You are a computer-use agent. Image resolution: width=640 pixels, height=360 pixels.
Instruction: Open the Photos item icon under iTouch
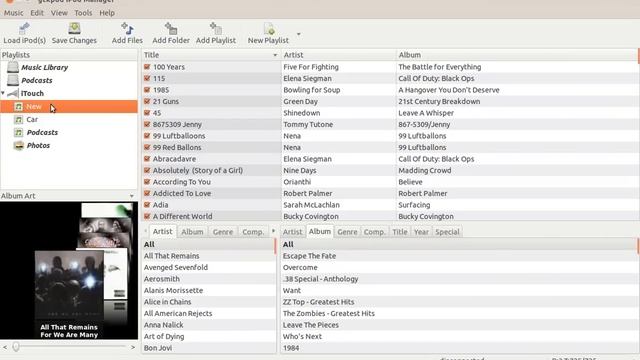[x=18, y=146]
